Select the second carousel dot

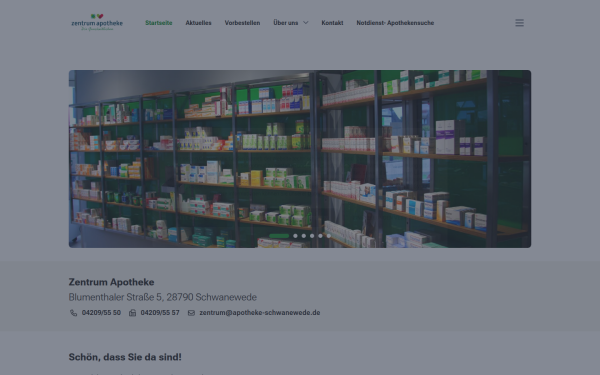pos(295,236)
